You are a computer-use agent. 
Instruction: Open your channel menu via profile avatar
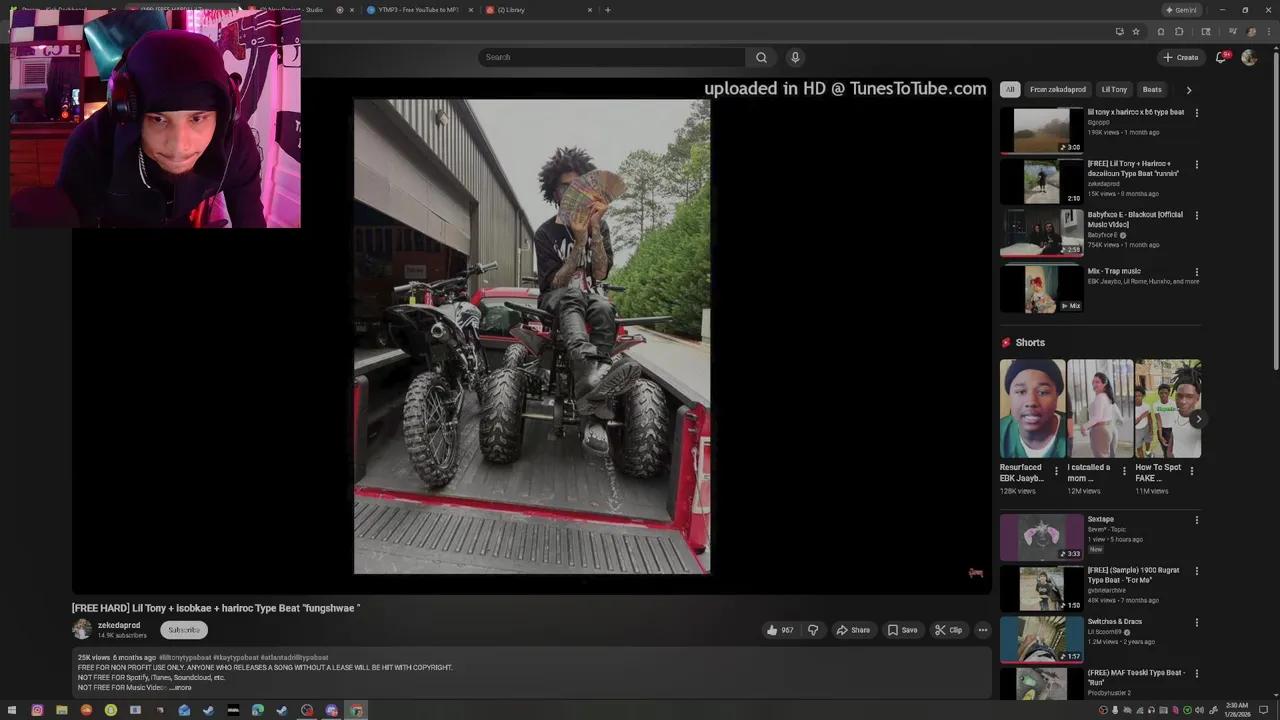click(x=1249, y=57)
